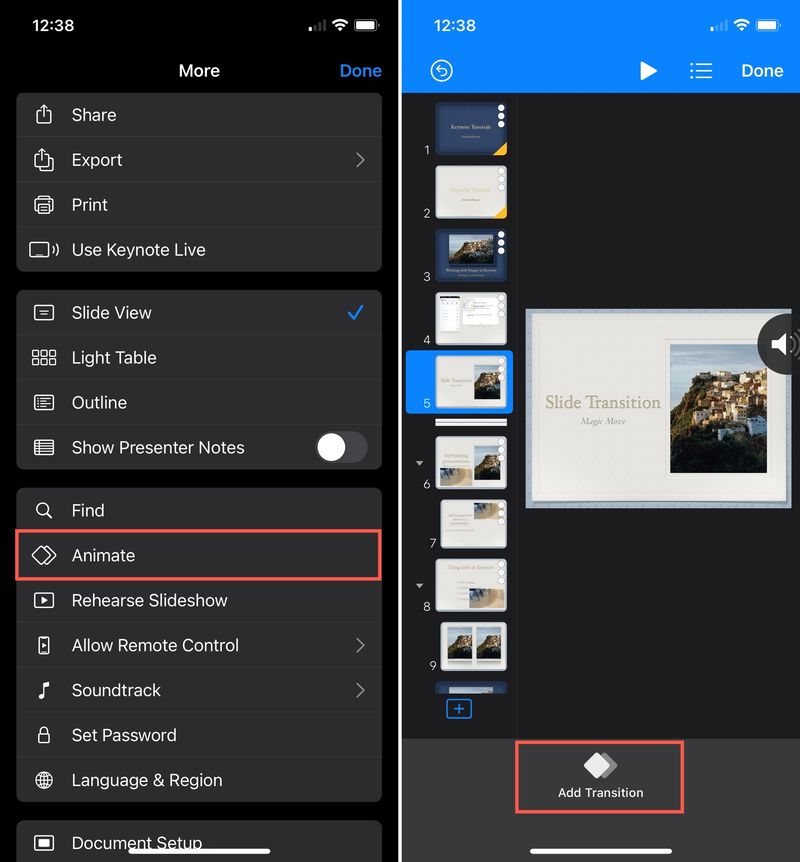
Task: Open the Allow Remote Control chevron
Action: click(x=360, y=645)
